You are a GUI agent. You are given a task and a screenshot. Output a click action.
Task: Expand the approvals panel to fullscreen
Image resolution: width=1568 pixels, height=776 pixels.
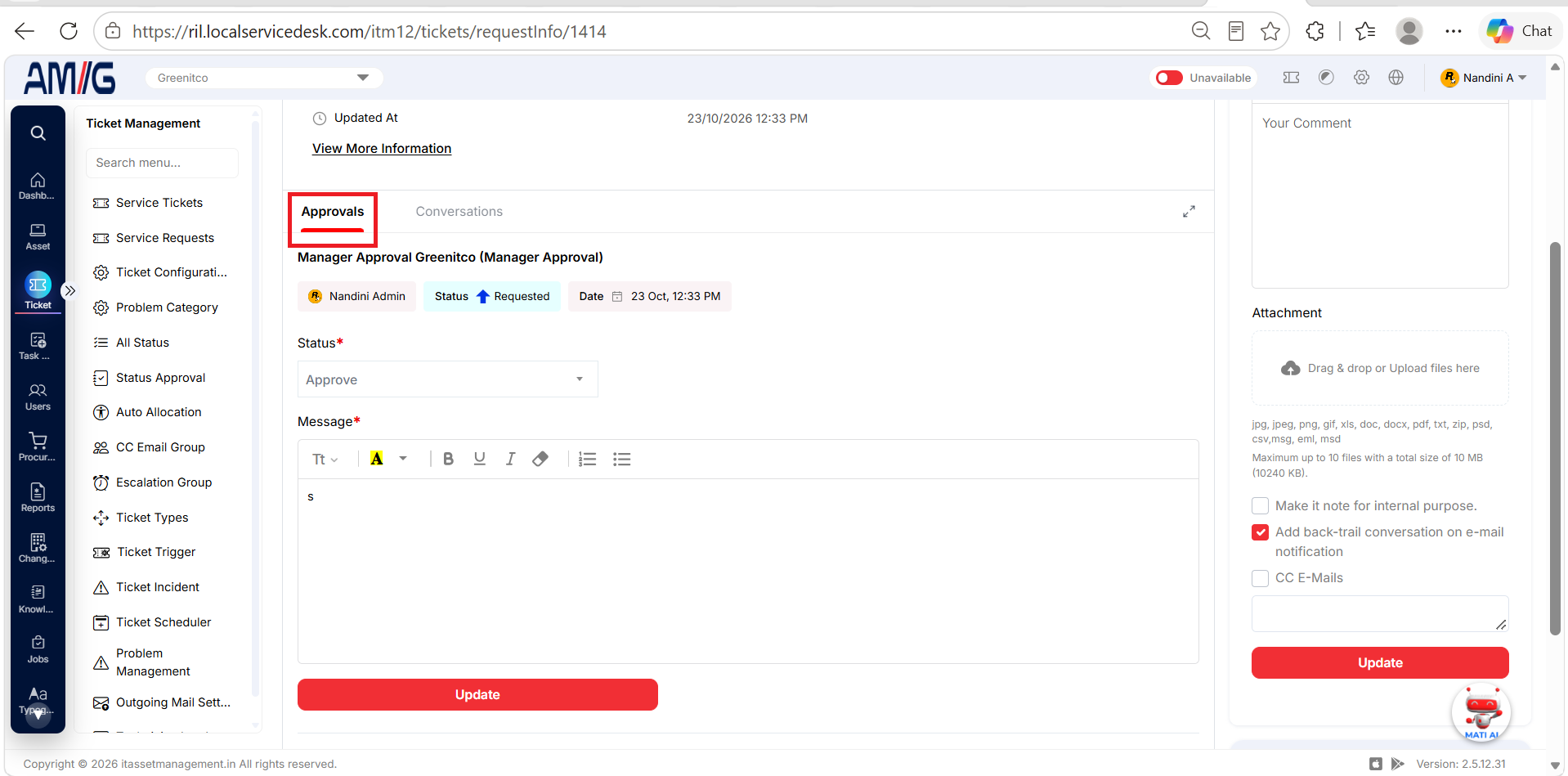click(1189, 212)
